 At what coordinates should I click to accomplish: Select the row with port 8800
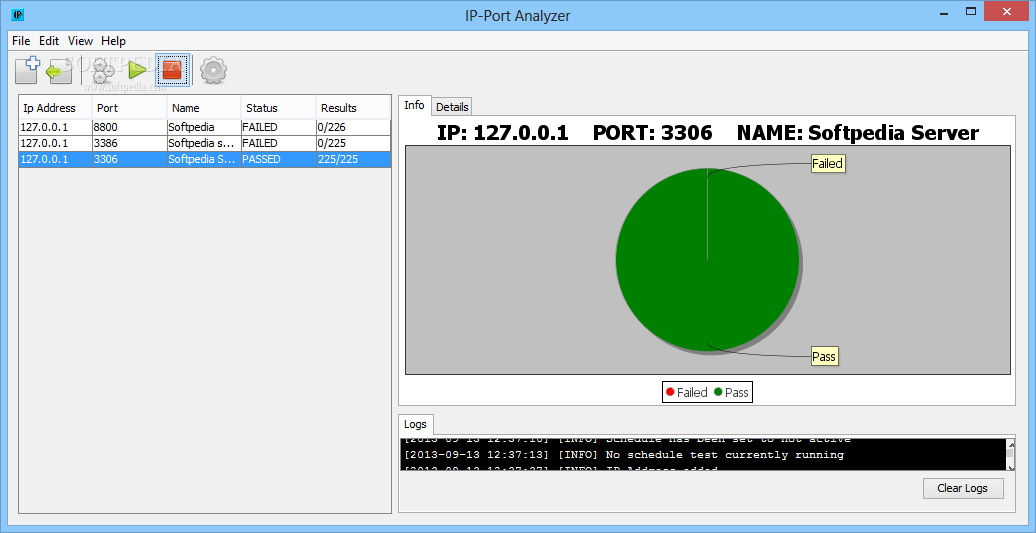coord(205,127)
